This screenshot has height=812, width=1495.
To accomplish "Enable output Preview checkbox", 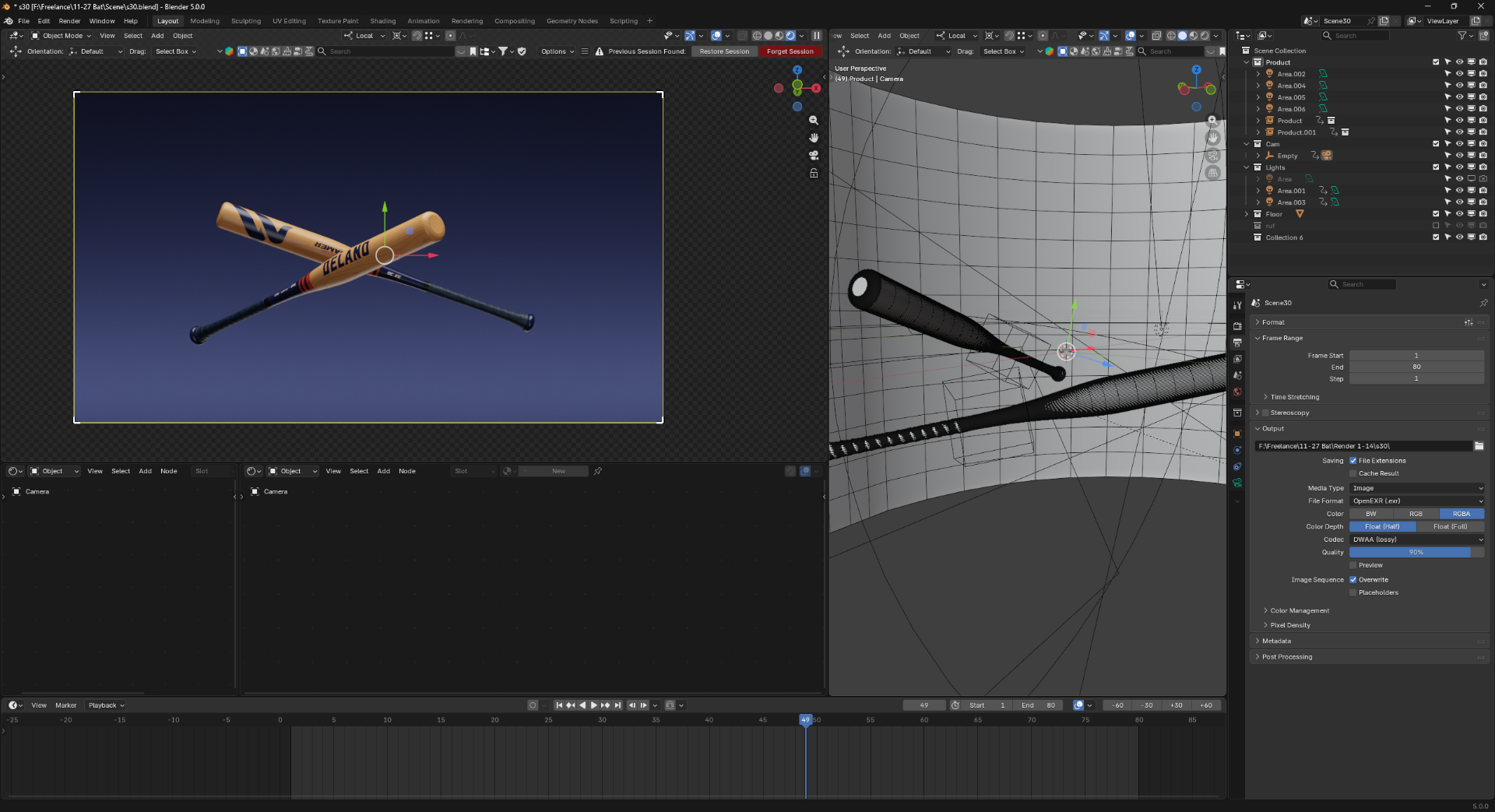I will pyautogui.click(x=1353, y=565).
